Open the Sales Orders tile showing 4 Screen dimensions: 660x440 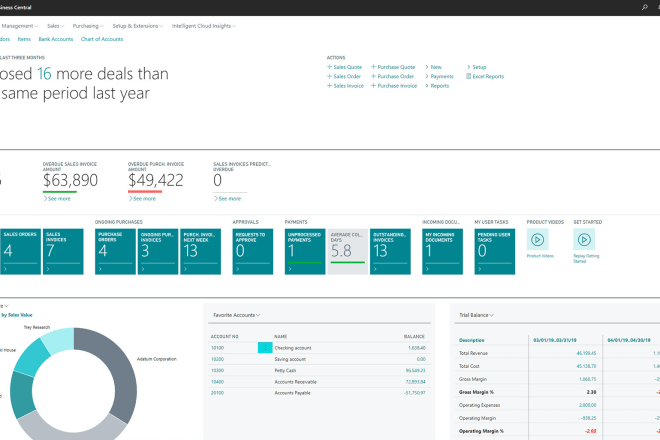pos(20,252)
